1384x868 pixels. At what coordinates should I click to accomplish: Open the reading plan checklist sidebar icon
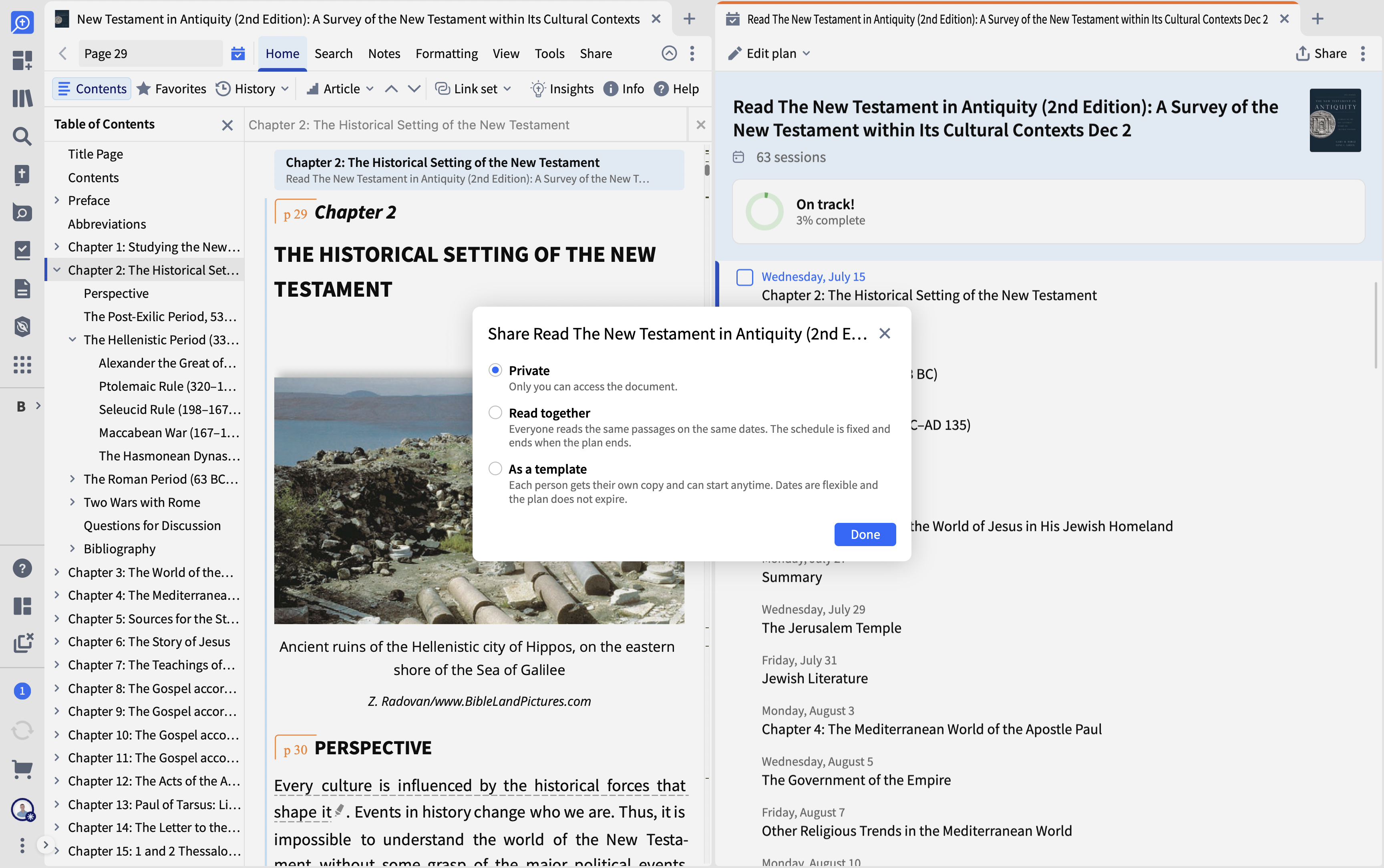[x=22, y=250]
